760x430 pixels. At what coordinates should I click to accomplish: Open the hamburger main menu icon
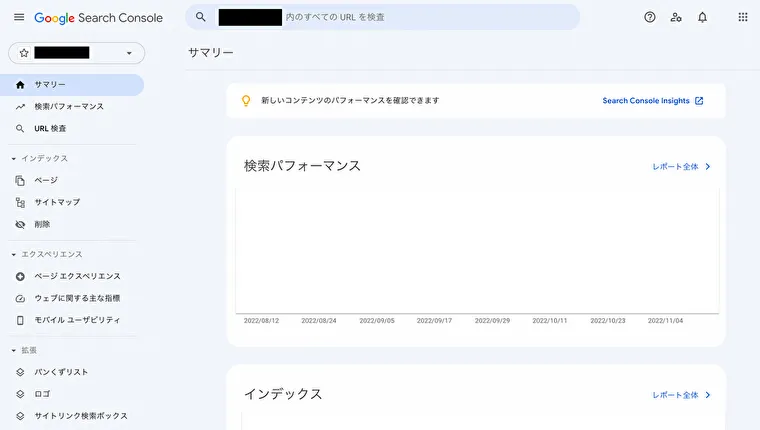click(x=19, y=17)
